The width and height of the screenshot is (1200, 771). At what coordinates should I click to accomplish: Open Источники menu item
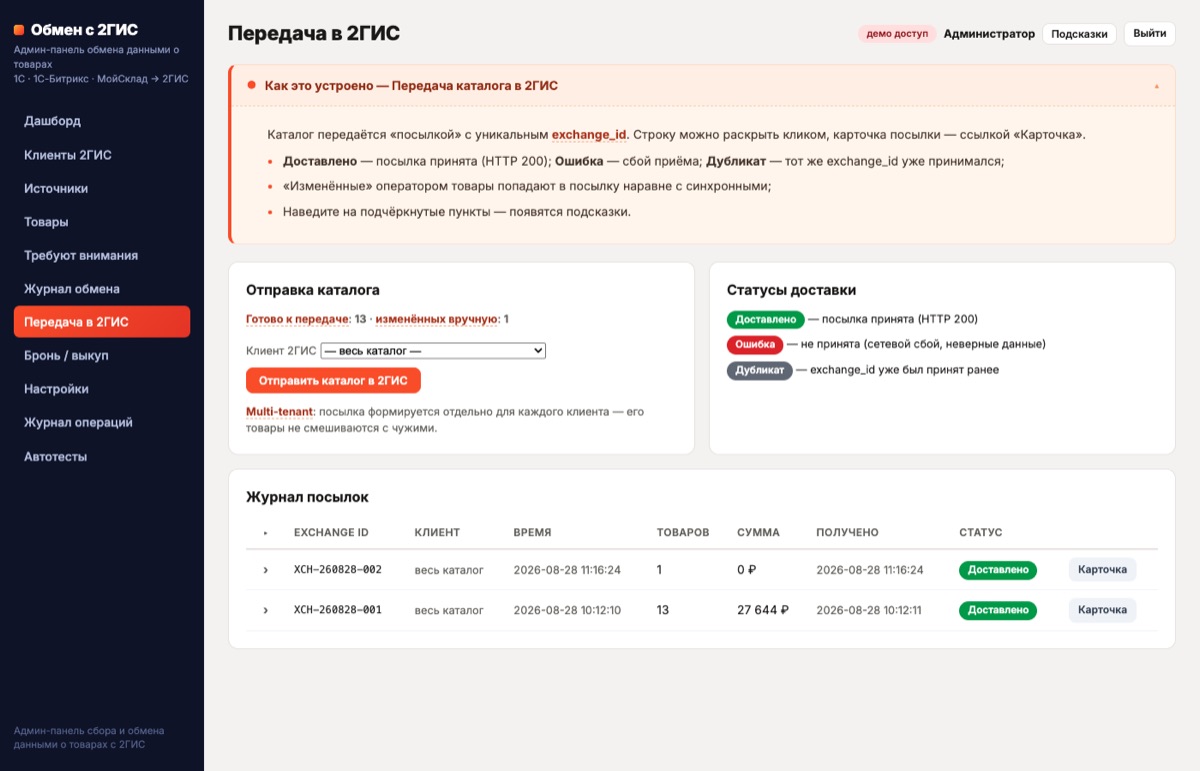pos(102,188)
